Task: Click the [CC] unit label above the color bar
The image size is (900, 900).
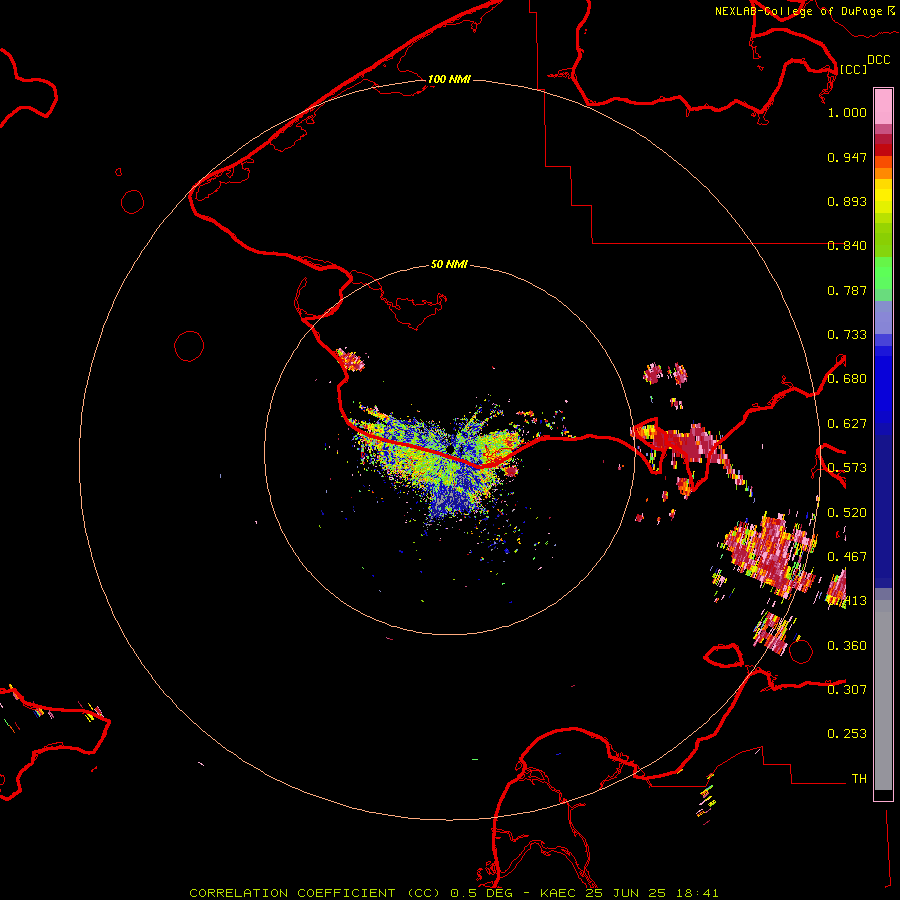Action: [853, 69]
